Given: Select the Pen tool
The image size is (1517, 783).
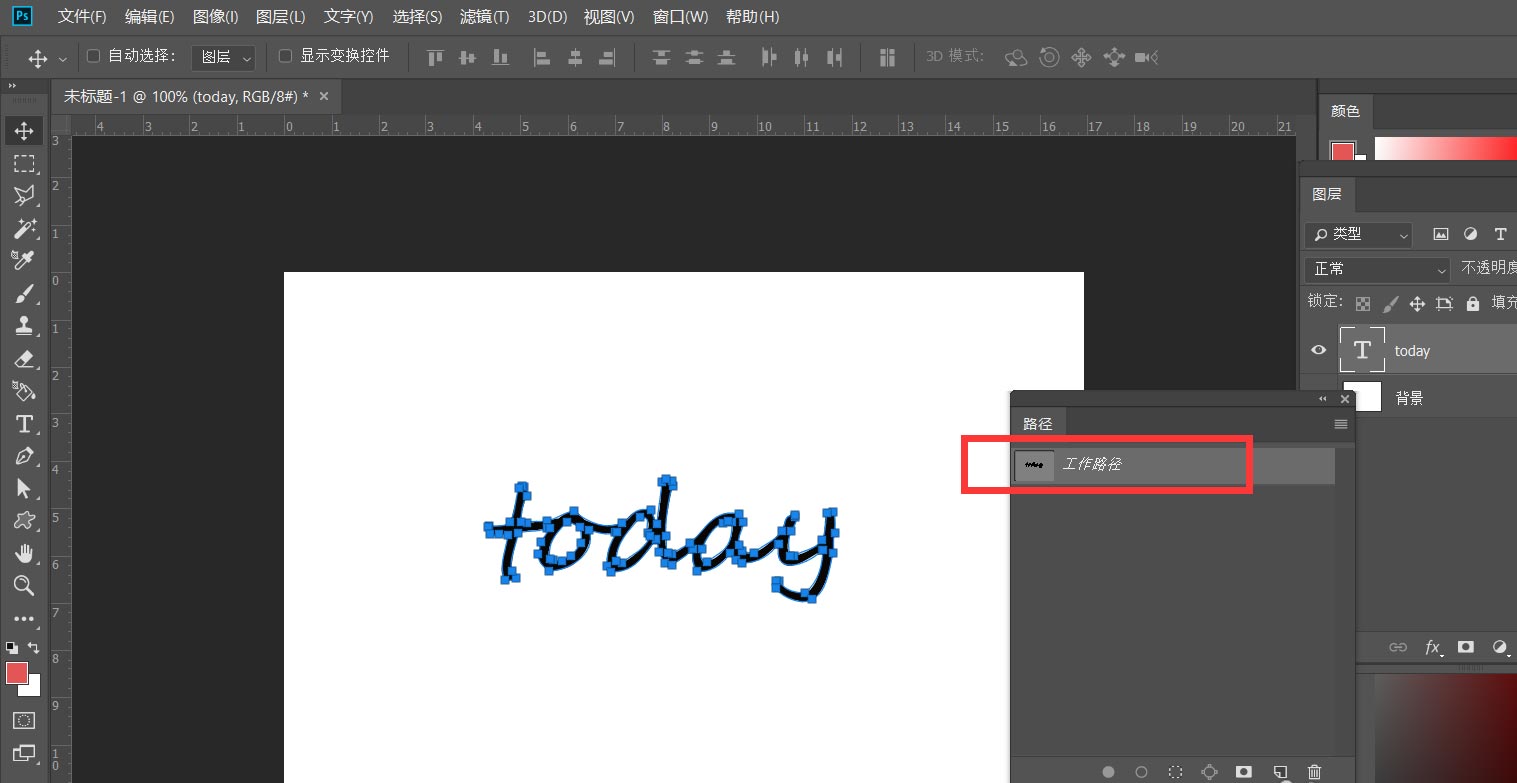Looking at the screenshot, I should point(24,456).
